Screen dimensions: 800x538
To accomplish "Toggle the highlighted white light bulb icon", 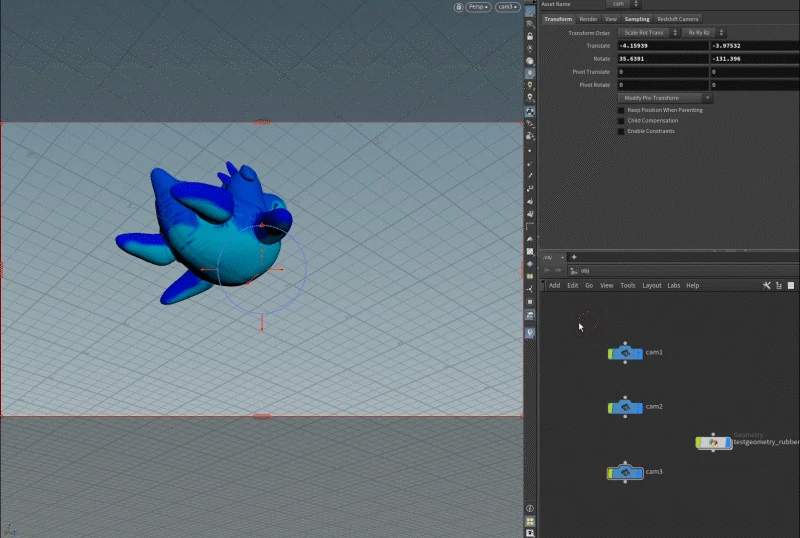I will click(x=530, y=74).
